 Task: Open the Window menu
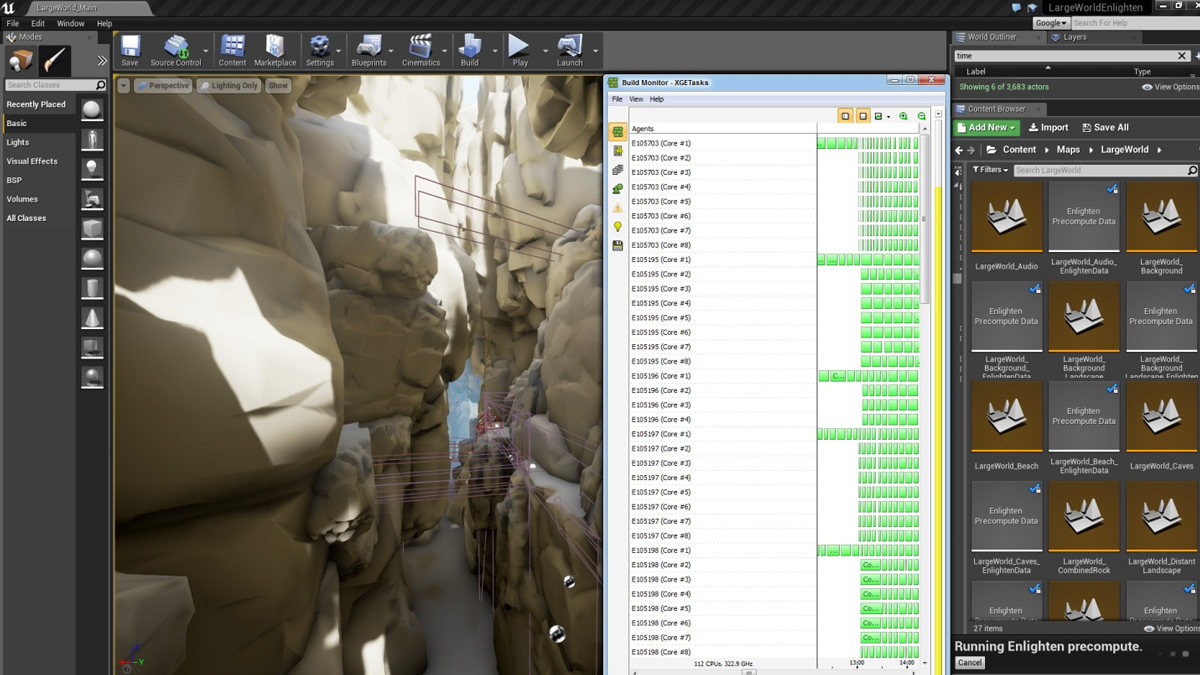(x=71, y=23)
